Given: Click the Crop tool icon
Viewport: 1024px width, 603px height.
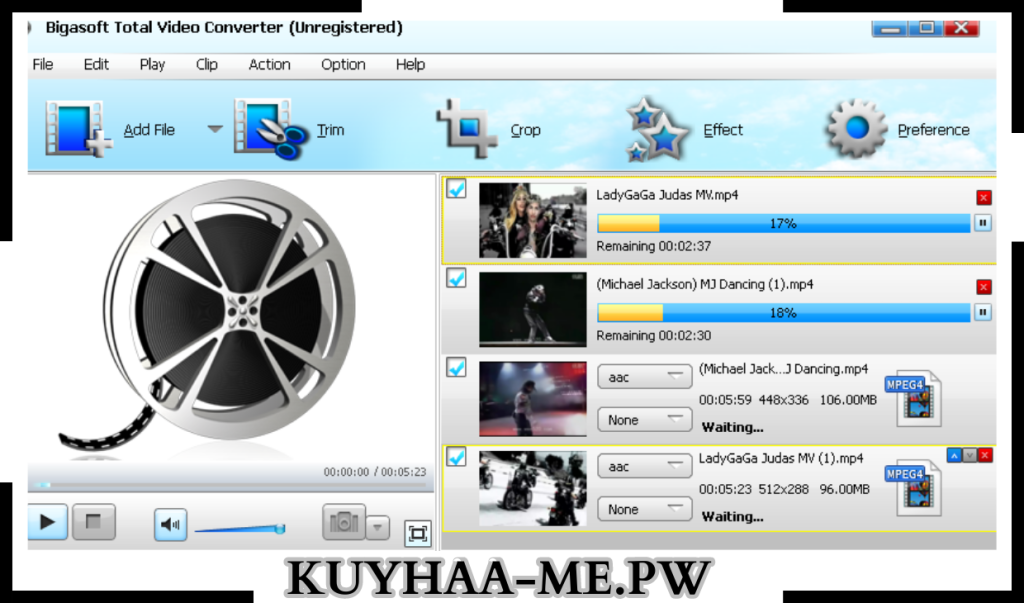Looking at the screenshot, I should coord(467,128).
